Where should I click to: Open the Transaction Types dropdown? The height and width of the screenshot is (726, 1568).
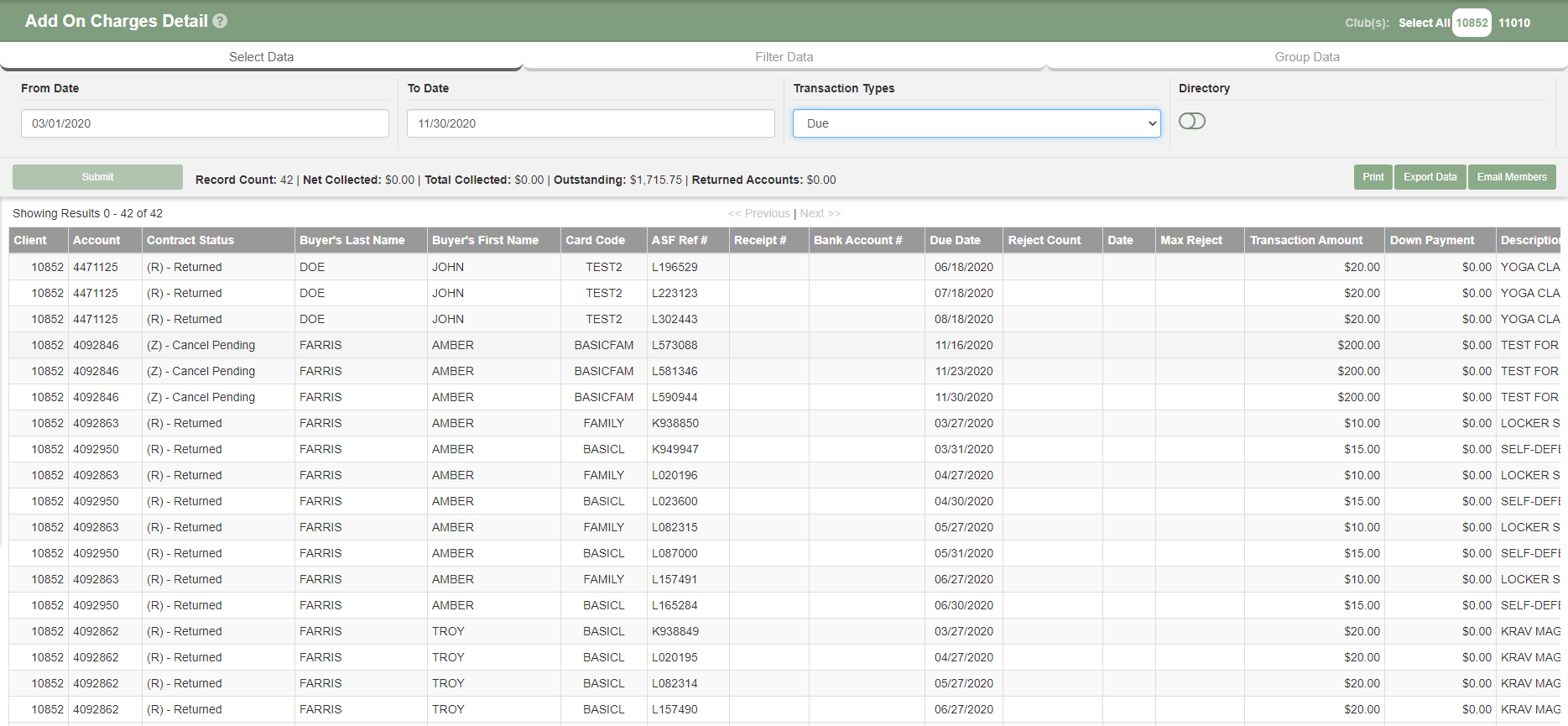977,123
